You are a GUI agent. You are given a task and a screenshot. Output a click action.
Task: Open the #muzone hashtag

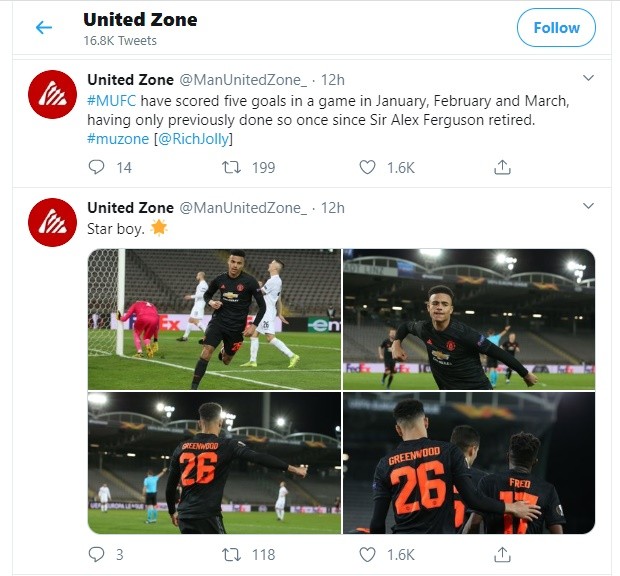118,138
